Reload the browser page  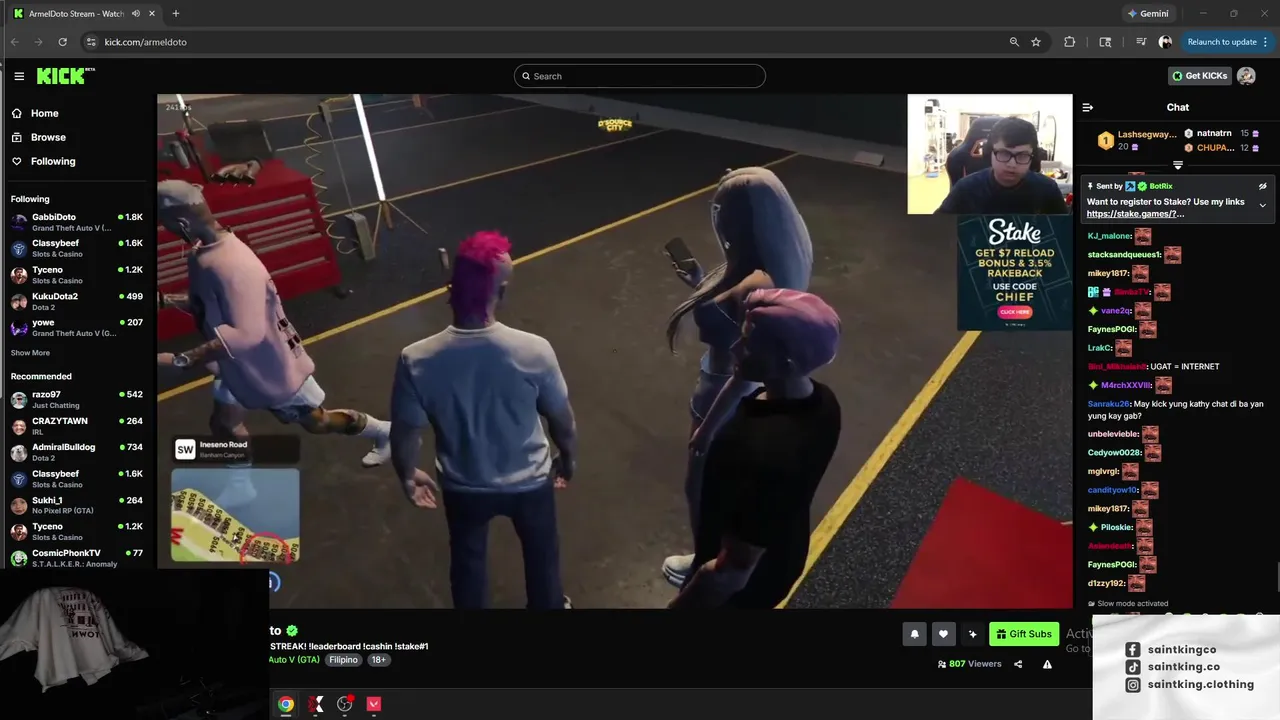pyautogui.click(x=62, y=42)
